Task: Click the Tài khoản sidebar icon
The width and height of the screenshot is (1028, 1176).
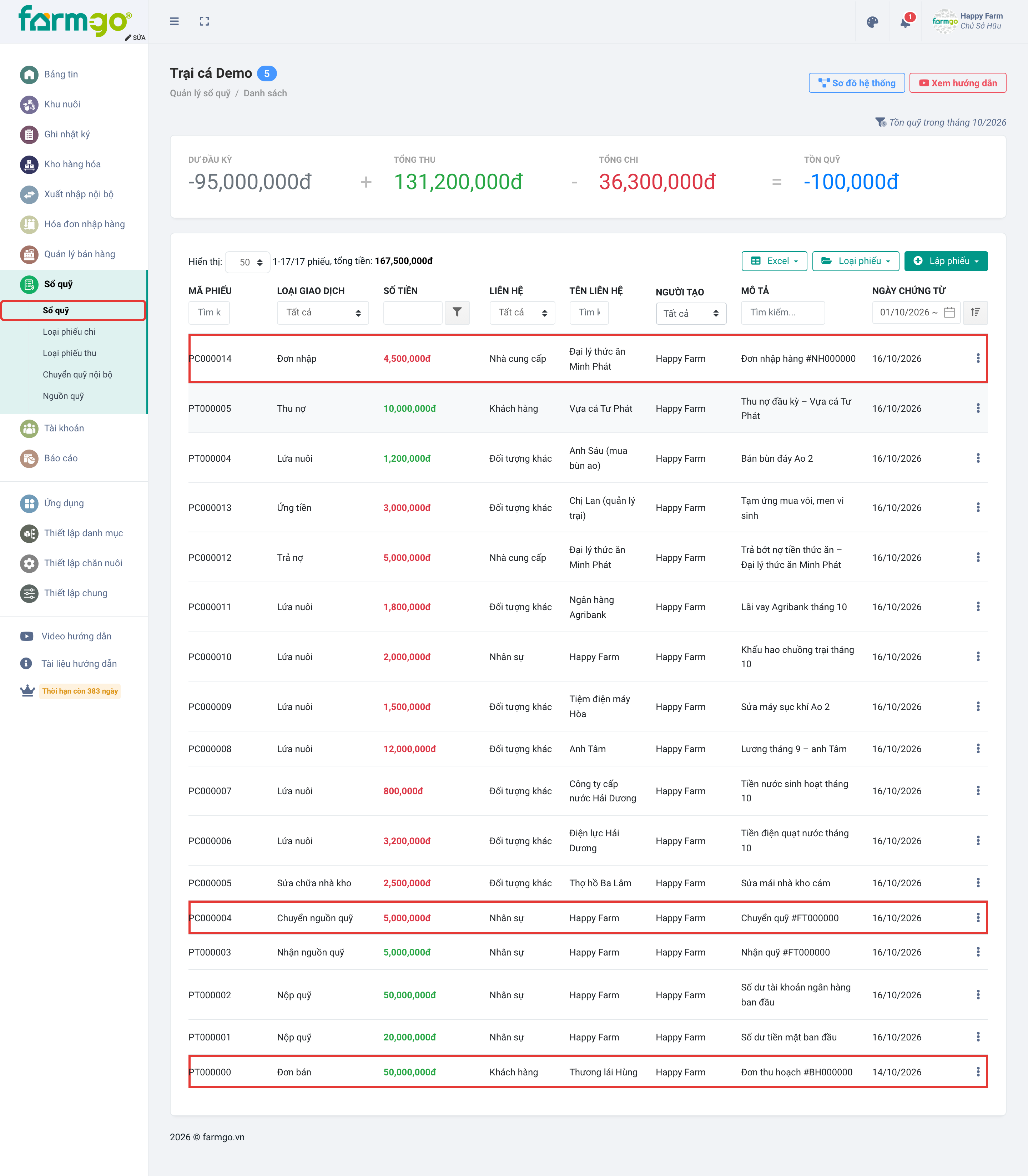Action: click(x=29, y=428)
